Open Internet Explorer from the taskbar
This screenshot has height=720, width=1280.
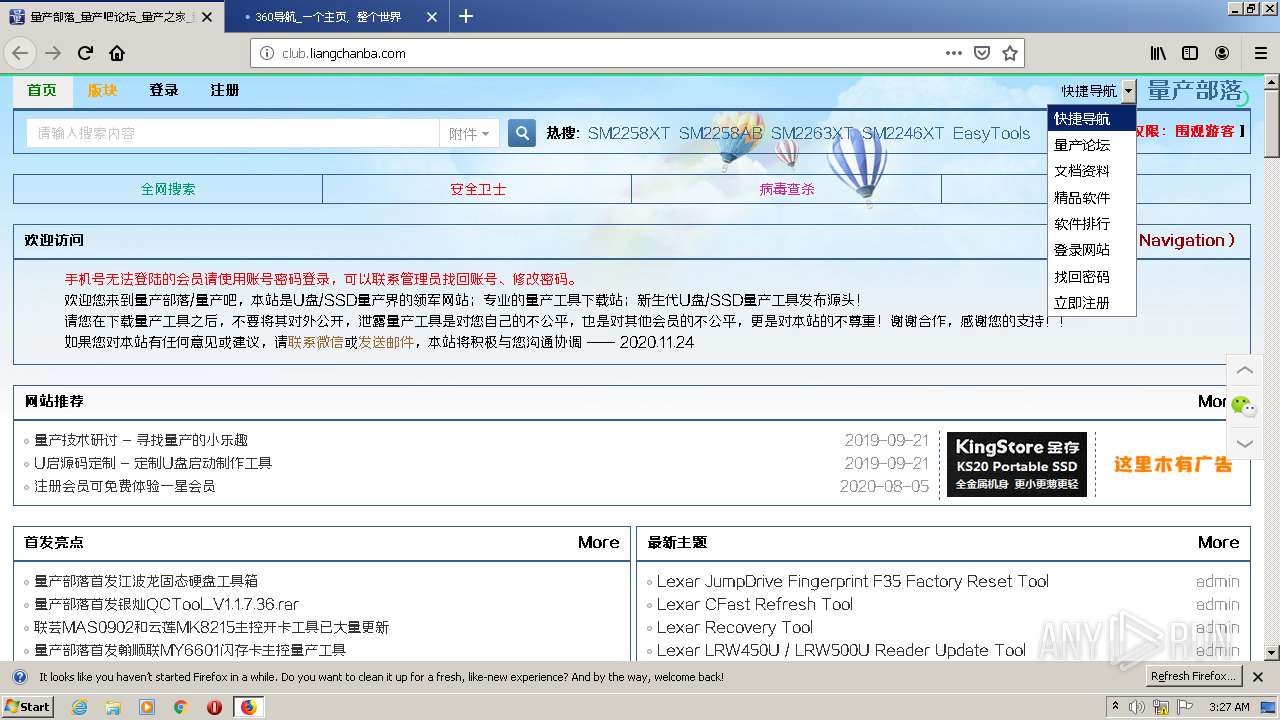click(x=79, y=707)
